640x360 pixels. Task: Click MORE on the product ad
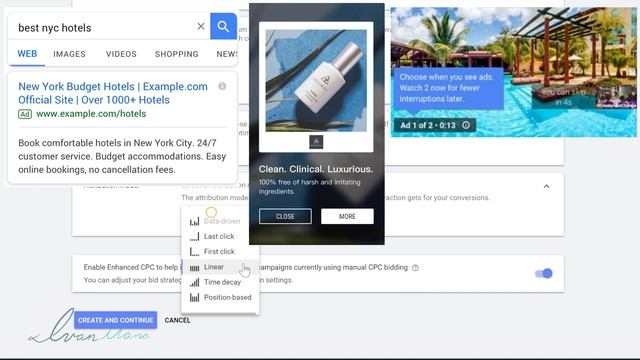[x=347, y=216]
